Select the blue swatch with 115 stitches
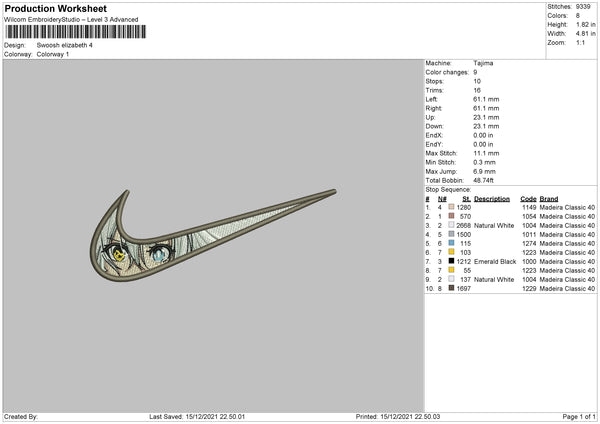Screen dimensions: 600x424 click(x=451, y=243)
